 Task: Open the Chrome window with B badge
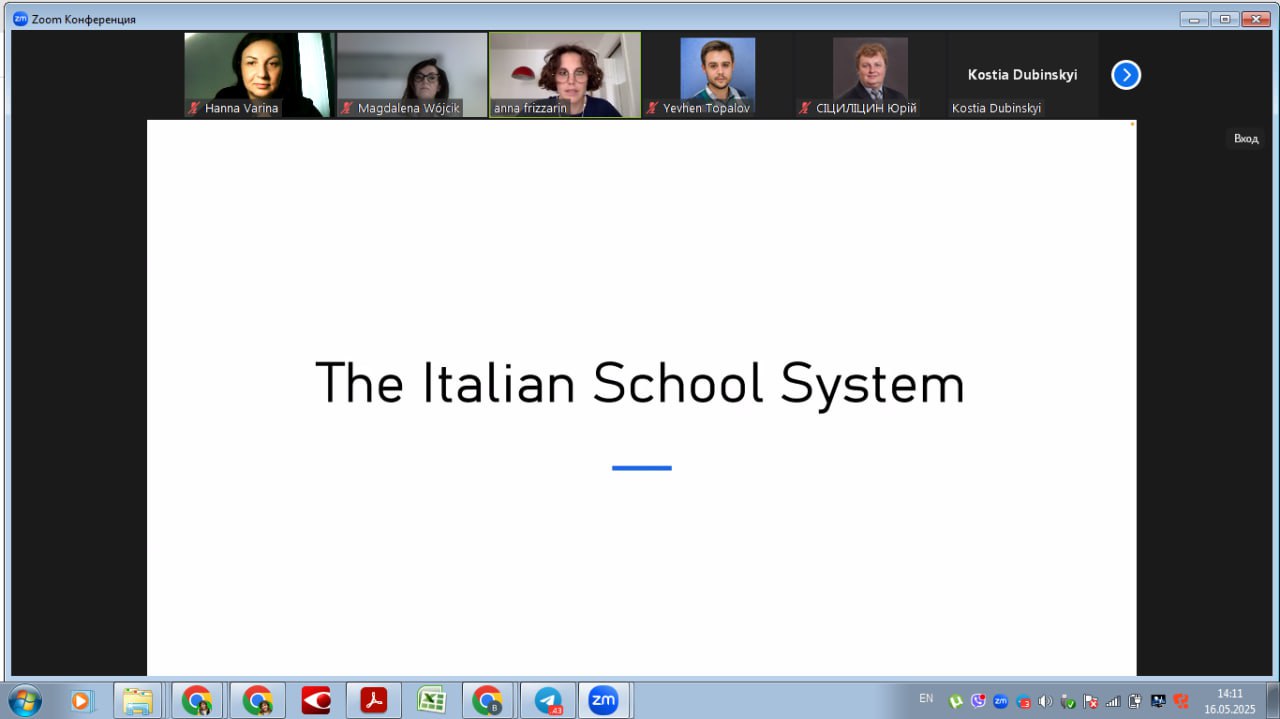[488, 701]
